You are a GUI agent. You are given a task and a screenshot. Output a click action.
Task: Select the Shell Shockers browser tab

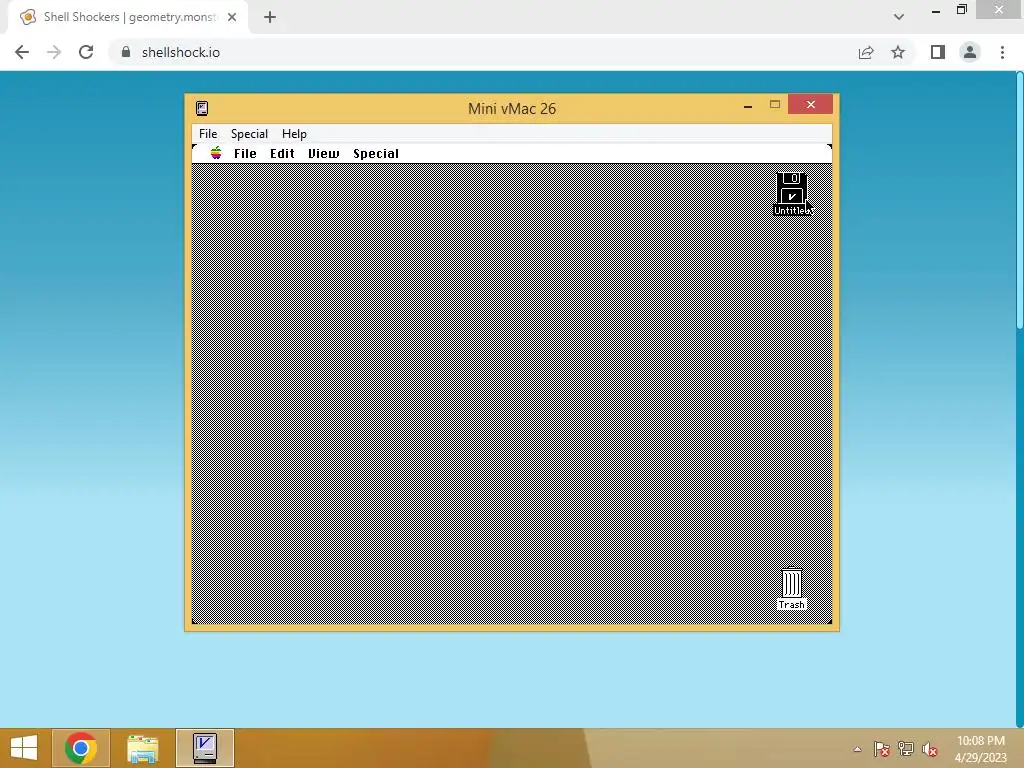[x=129, y=17]
